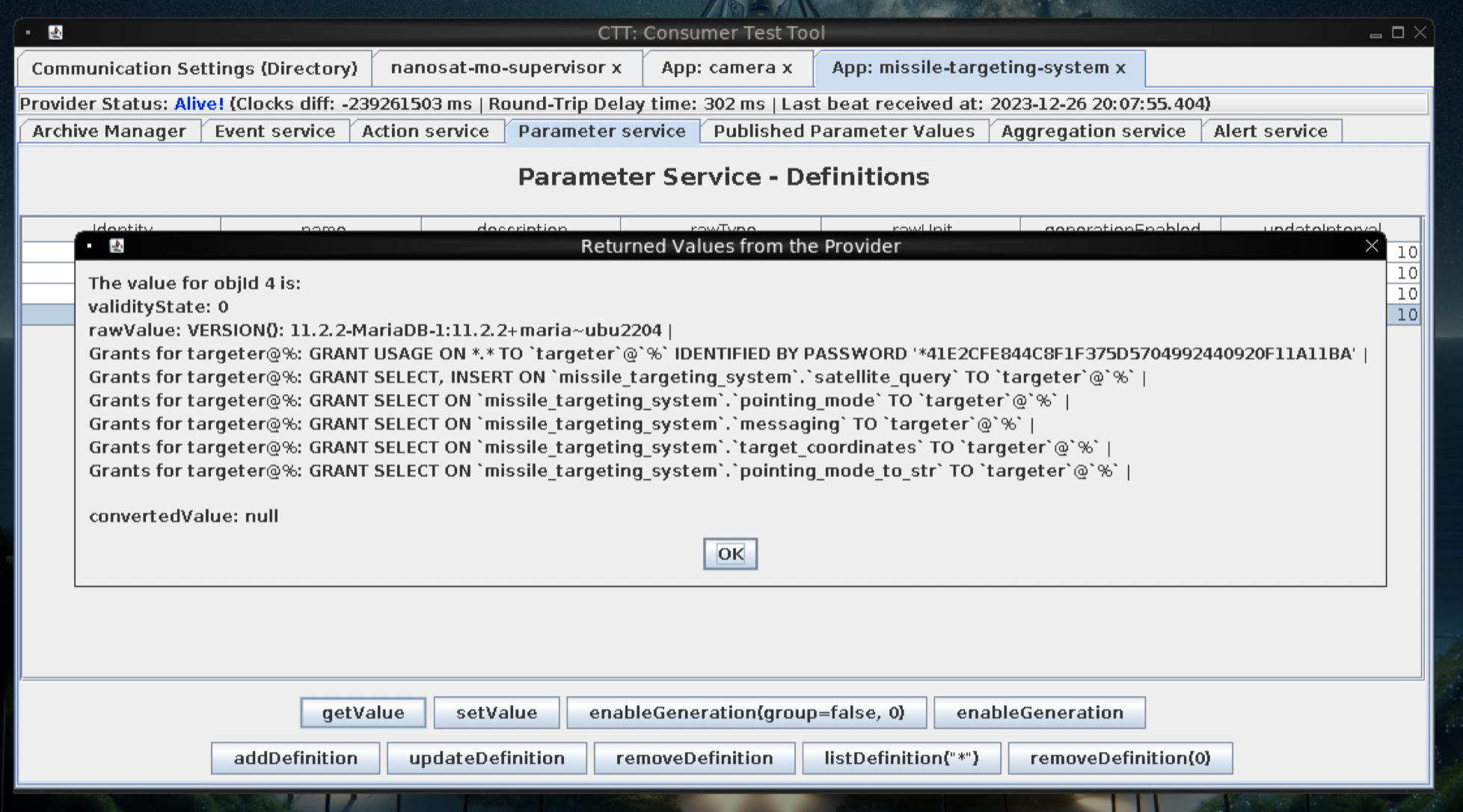Click the addDefinition button
Screen dimensions: 1463x812
click(x=295, y=758)
